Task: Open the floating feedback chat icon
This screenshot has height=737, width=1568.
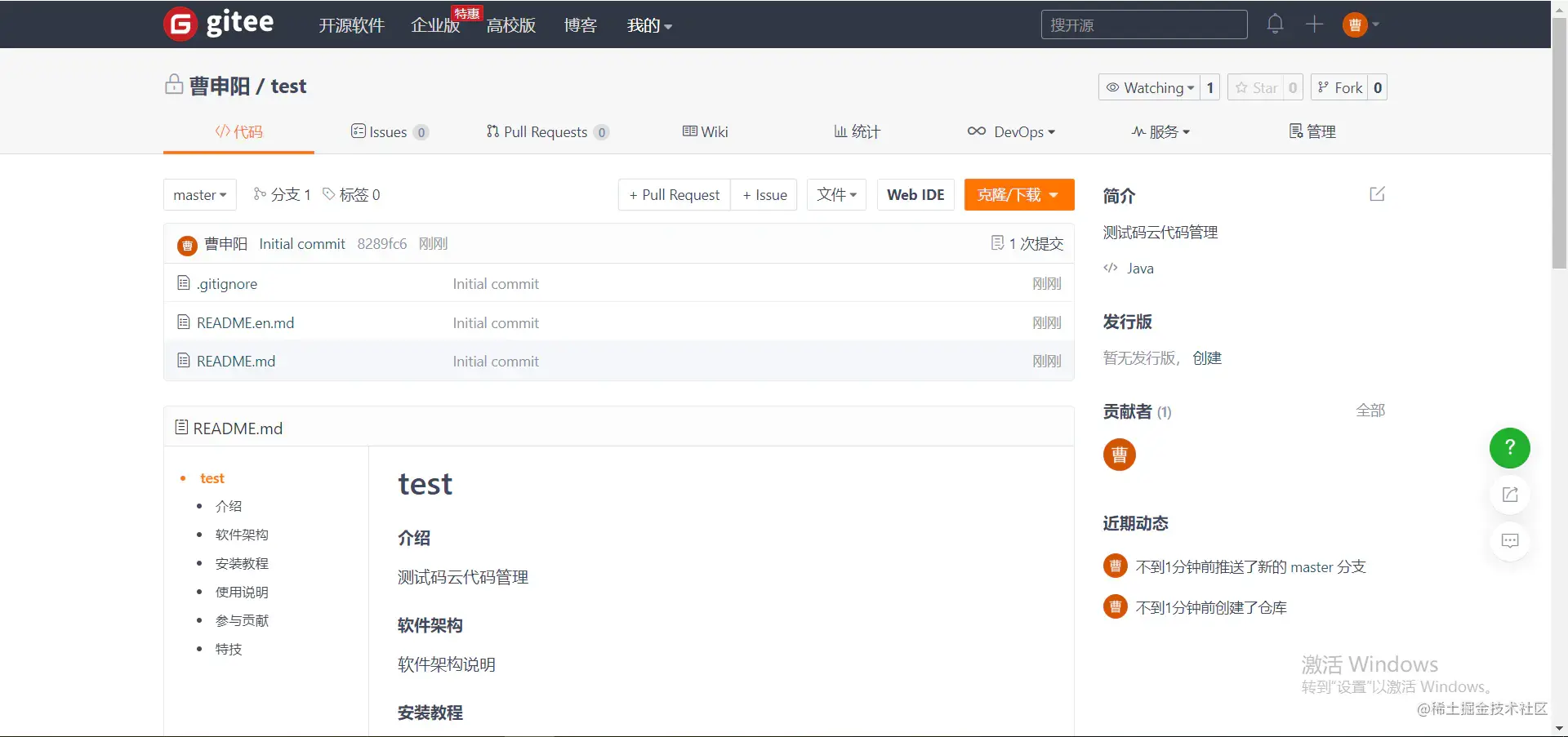Action: (x=1510, y=541)
